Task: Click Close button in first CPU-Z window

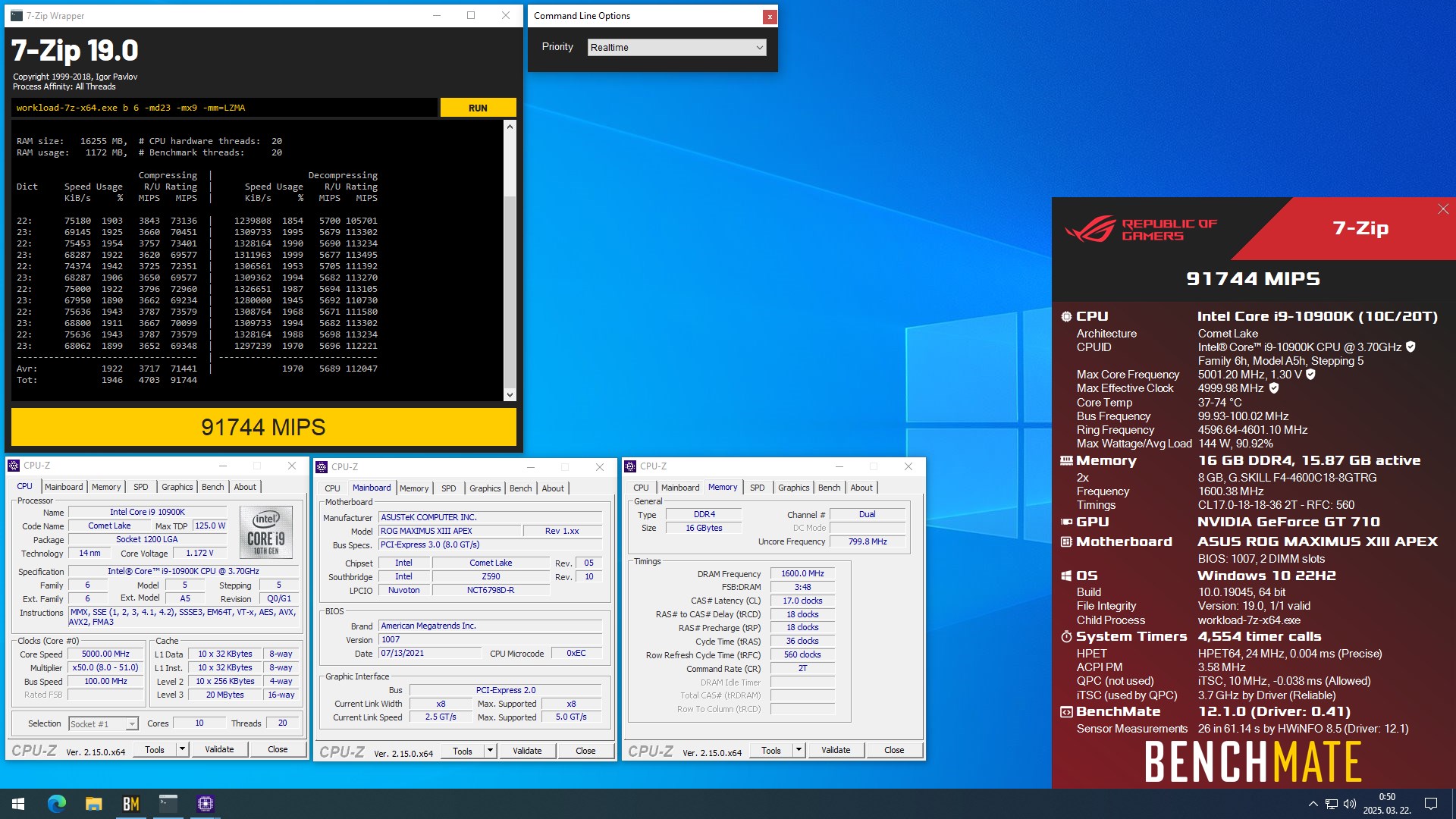Action: tap(278, 749)
